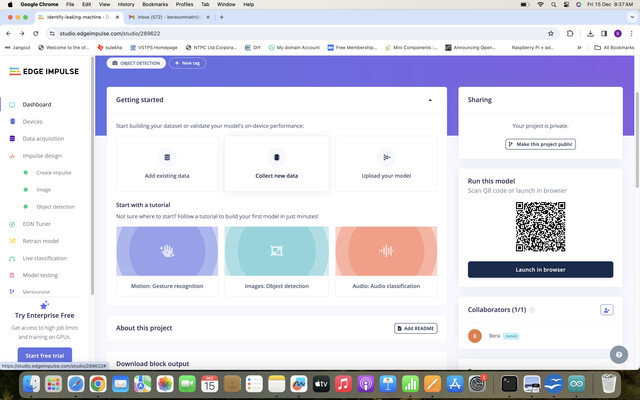Click Make this project public button
This screenshot has height=400, width=640.
click(x=540, y=144)
